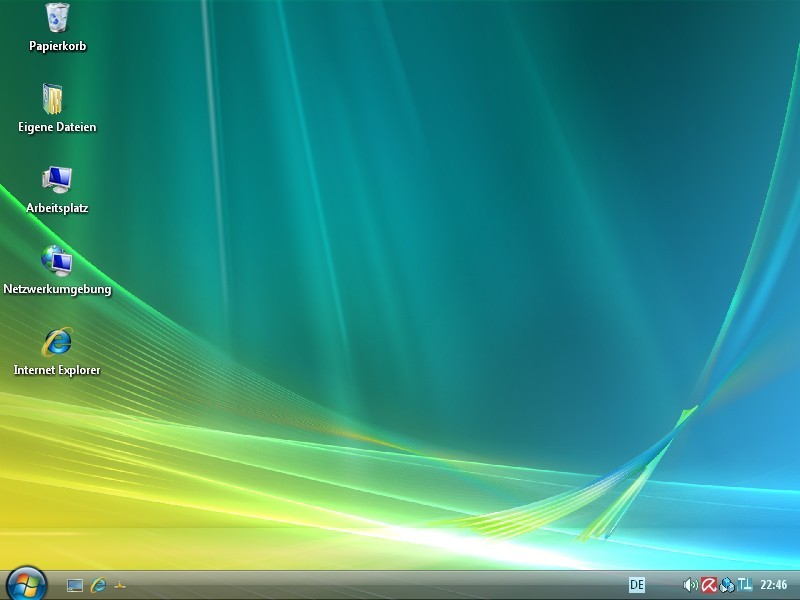The image size is (800, 600).
Task: Click the Papierkorb text label
Action: [x=57, y=46]
